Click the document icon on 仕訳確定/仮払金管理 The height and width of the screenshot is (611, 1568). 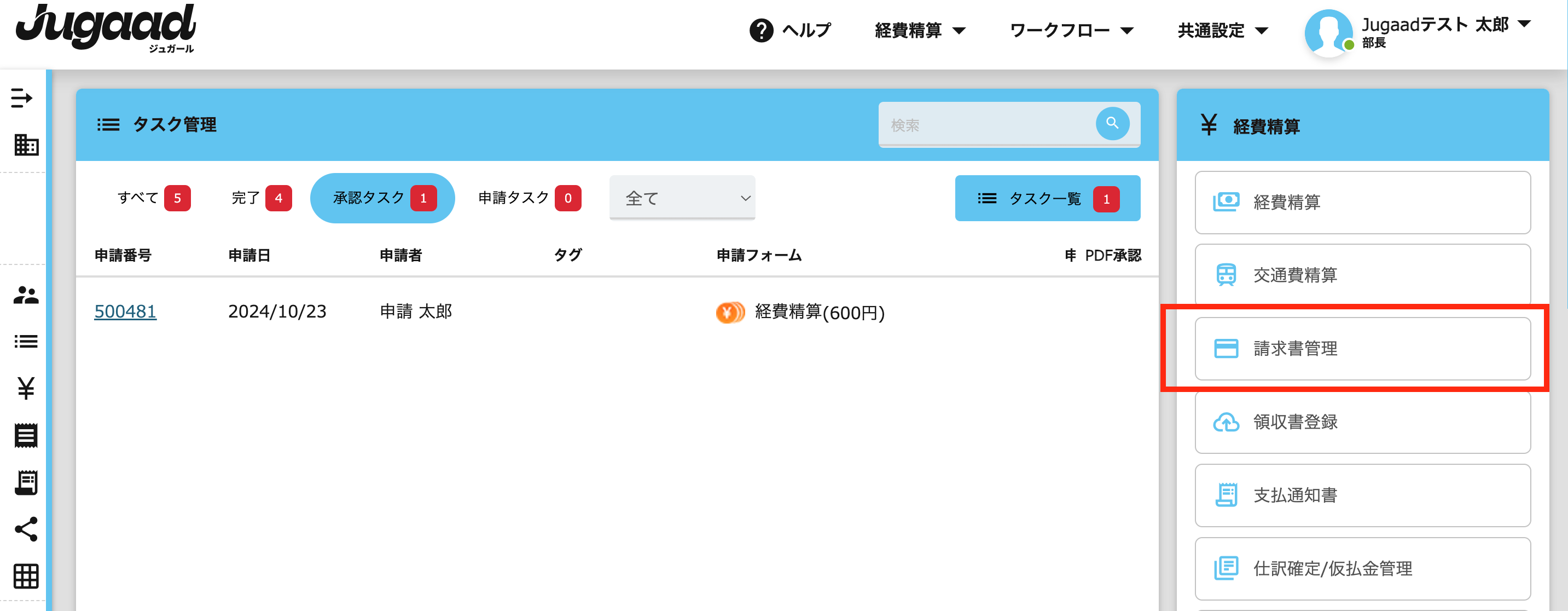1226,568
